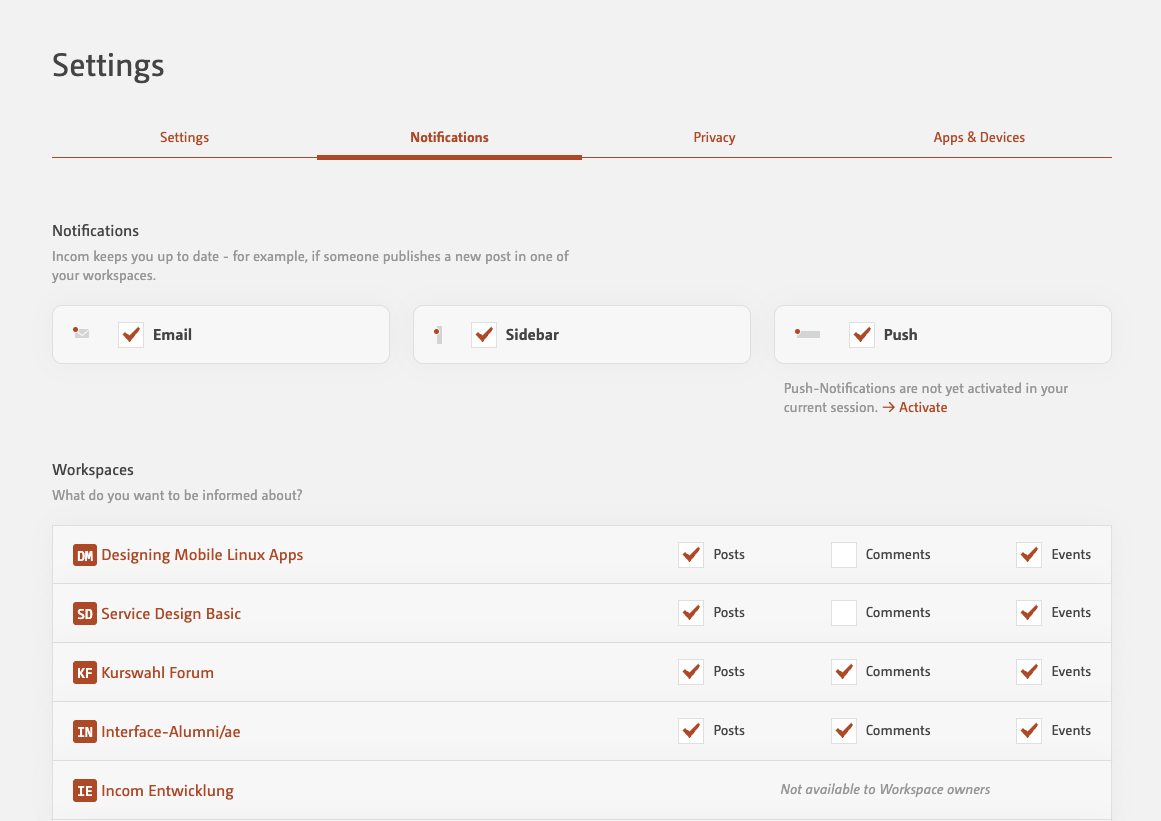
Task: Disable Email notifications checkbox
Action: [131, 335]
